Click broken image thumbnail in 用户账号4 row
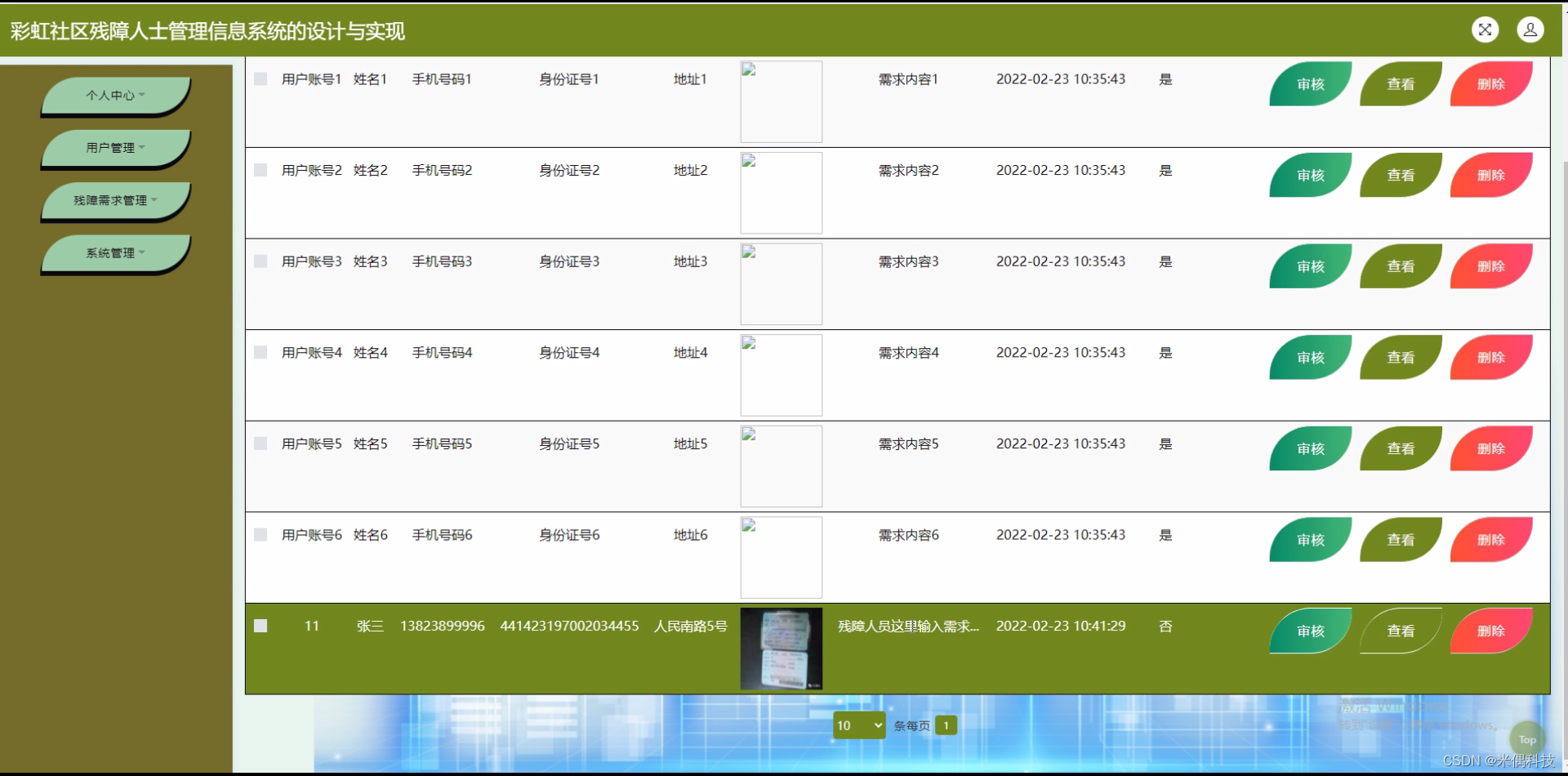The width and height of the screenshot is (1568, 776). [x=782, y=375]
